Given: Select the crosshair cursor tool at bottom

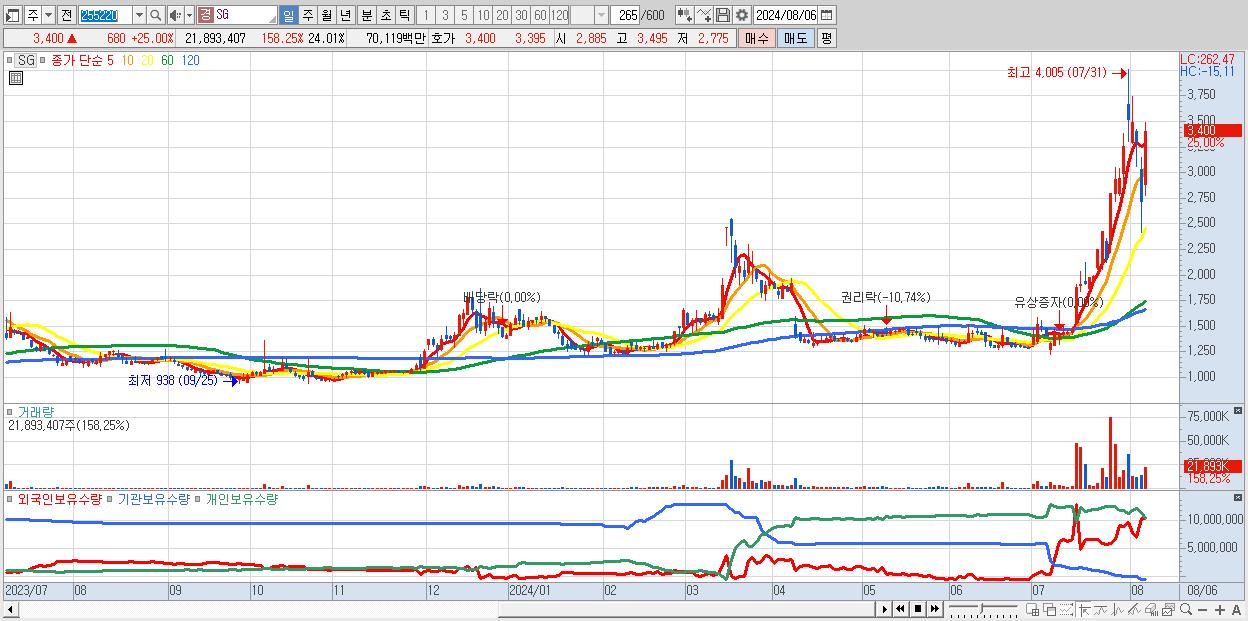Looking at the screenshot, I should [1084, 610].
